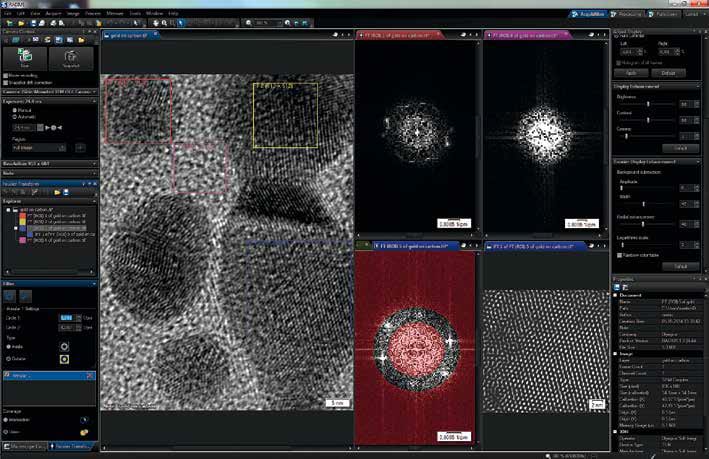709x459 pixels.
Task: Select the inside annular mask icon
Action: [x=64, y=346]
